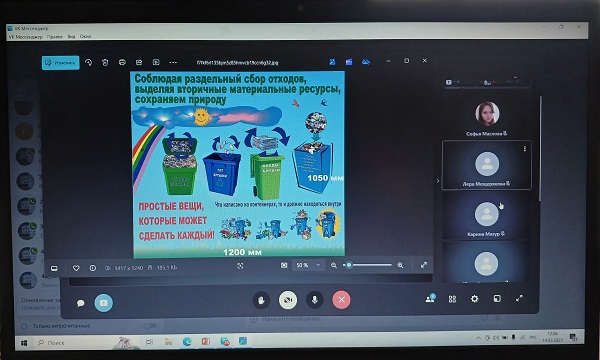Image resolution: width=600 pixels, height=360 pixels.
Task: Collapse participants panel with the chevron arrow
Action: (438, 181)
